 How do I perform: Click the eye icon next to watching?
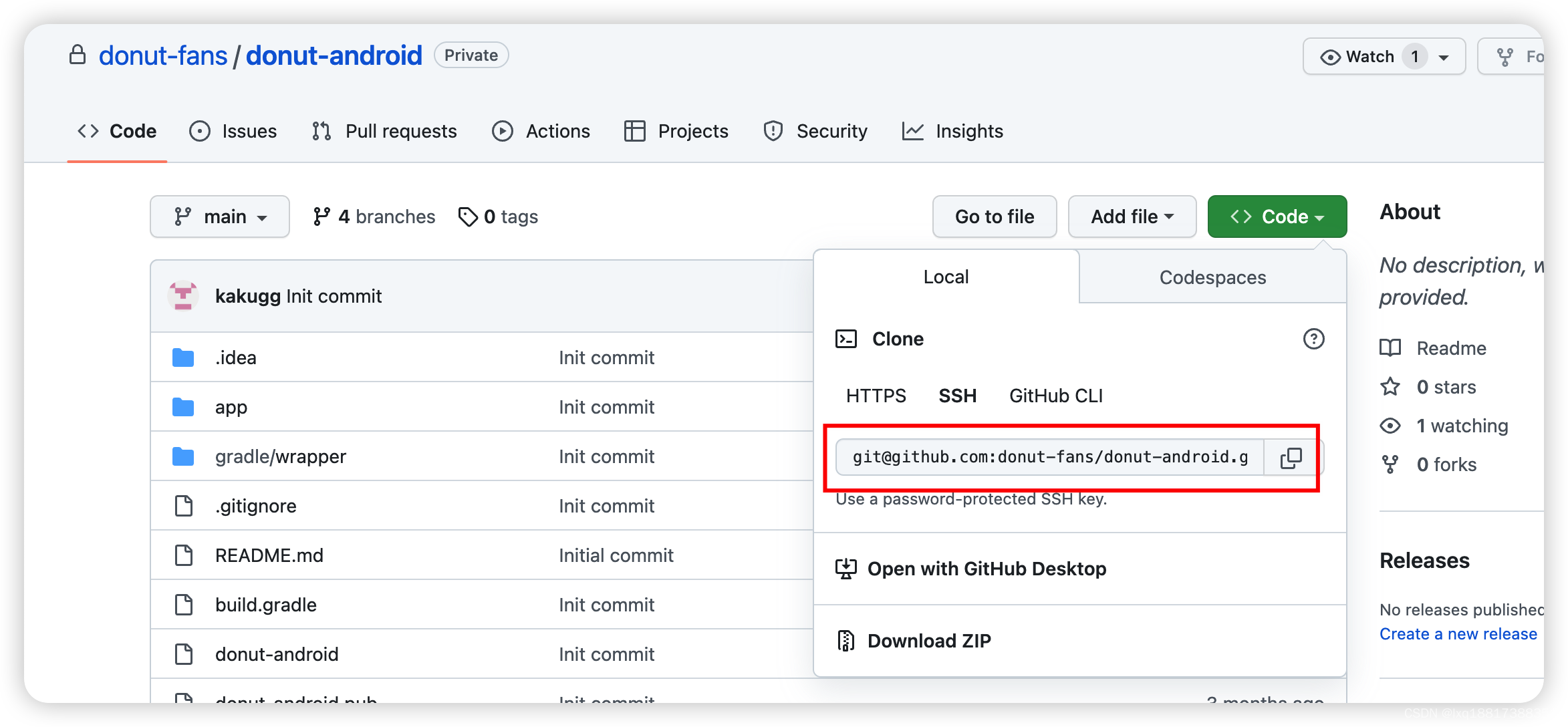[1390, 426]
